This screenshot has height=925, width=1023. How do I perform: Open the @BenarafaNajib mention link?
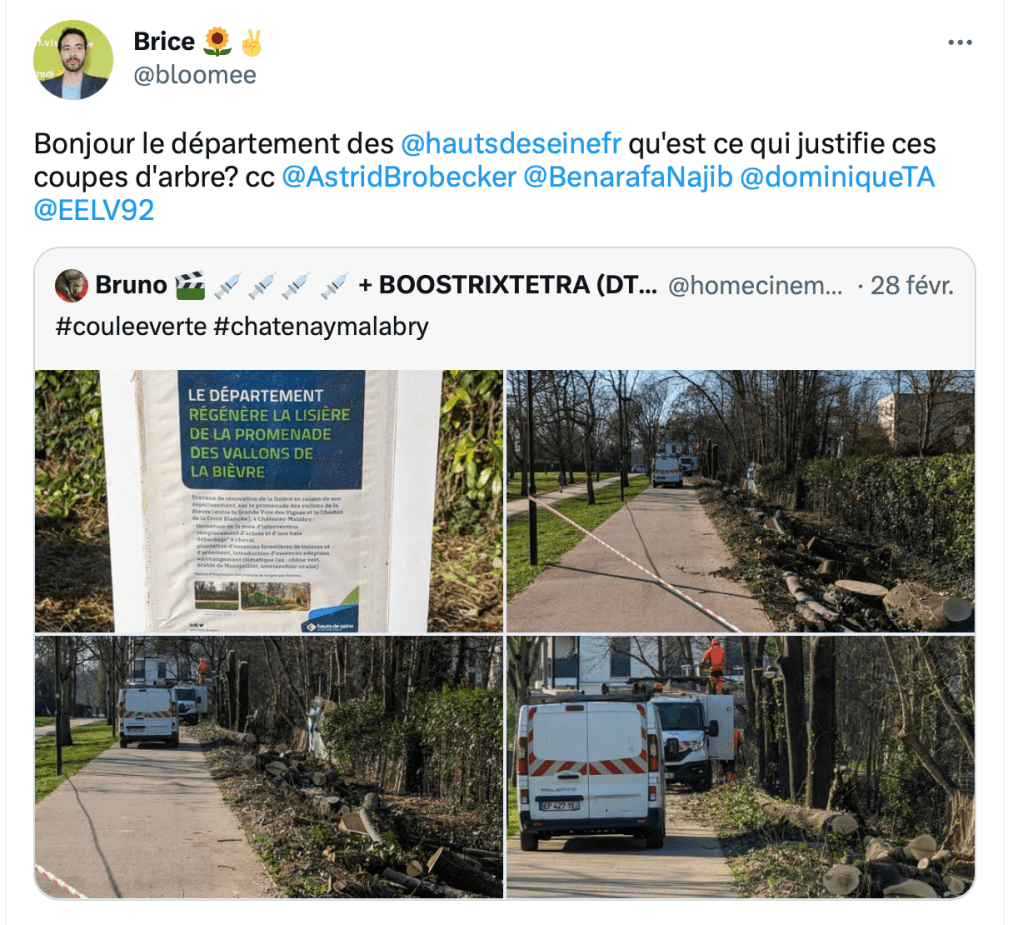tap(628, 177)
